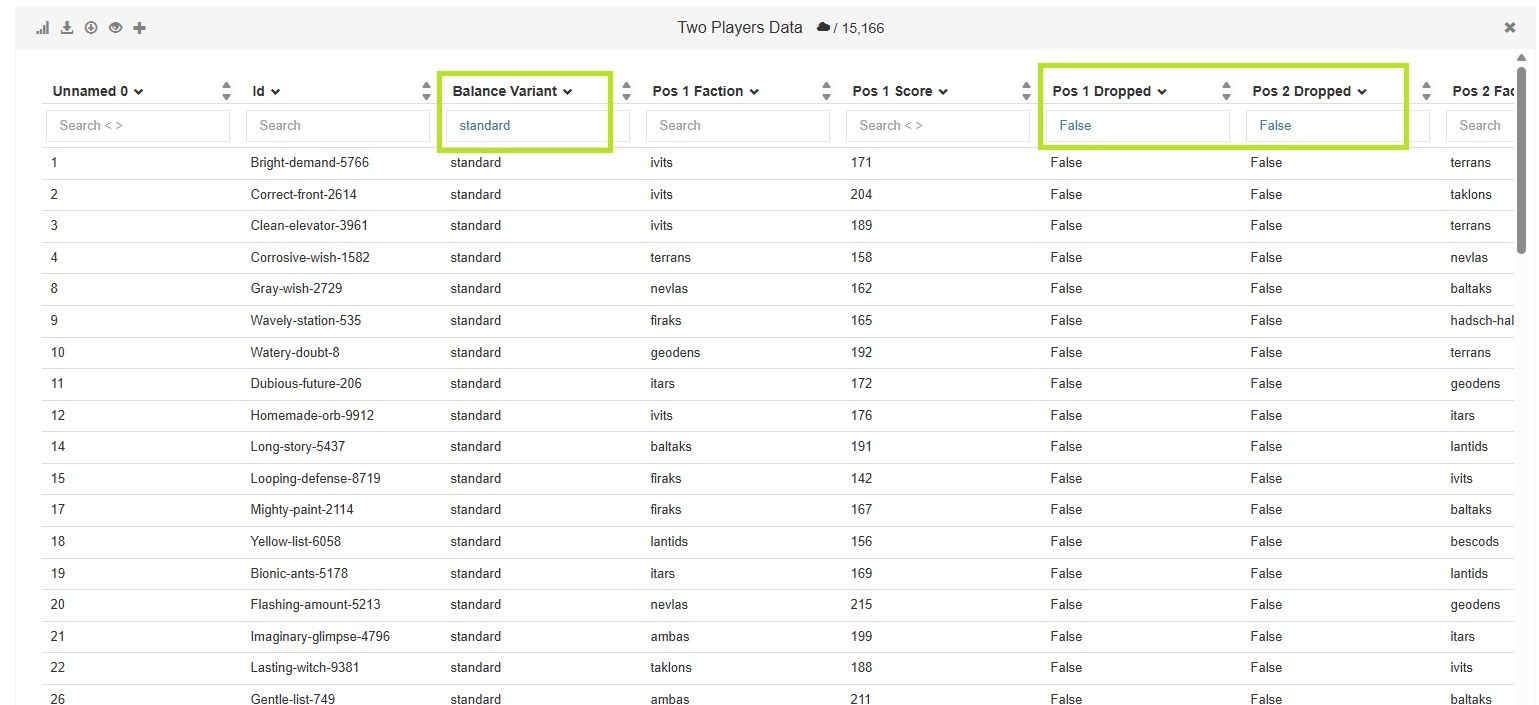
Task: Sort by Pos 2 Dropped column arrows
Action: (x=1427, y=91)
